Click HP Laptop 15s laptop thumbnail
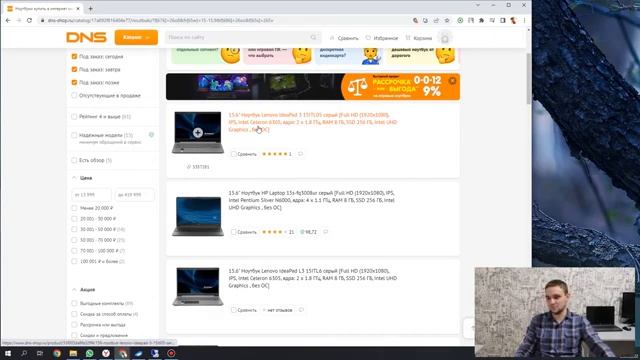Image resolution: width=640 pixels, height=360 pixels. click(x=198, y=216)
